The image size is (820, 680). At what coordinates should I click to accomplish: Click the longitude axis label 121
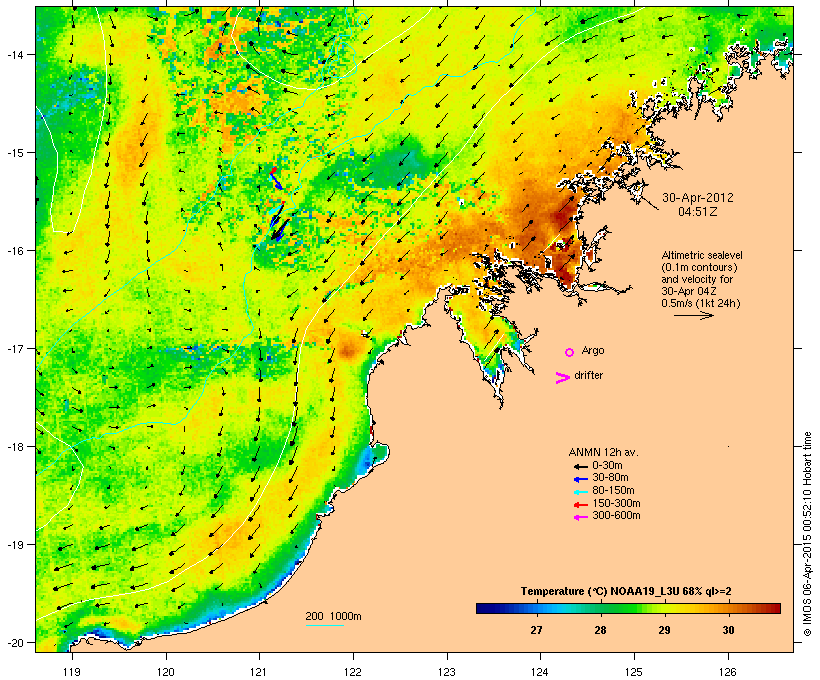tap(259, 672)
